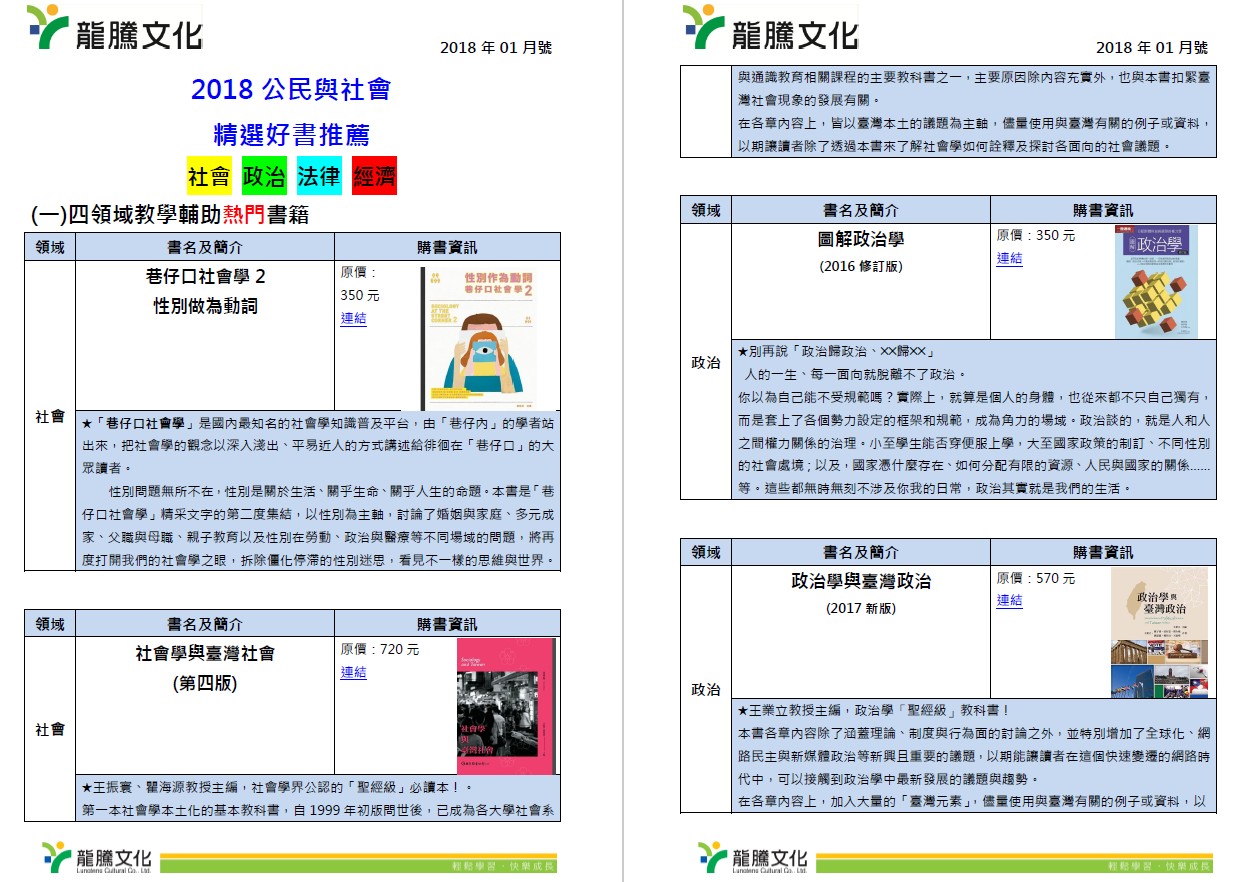Image resolution: width=1246 pixels, height=882 pixels.
Task: Click the subtitle 性別做為動詞
Action: point(205,306)
